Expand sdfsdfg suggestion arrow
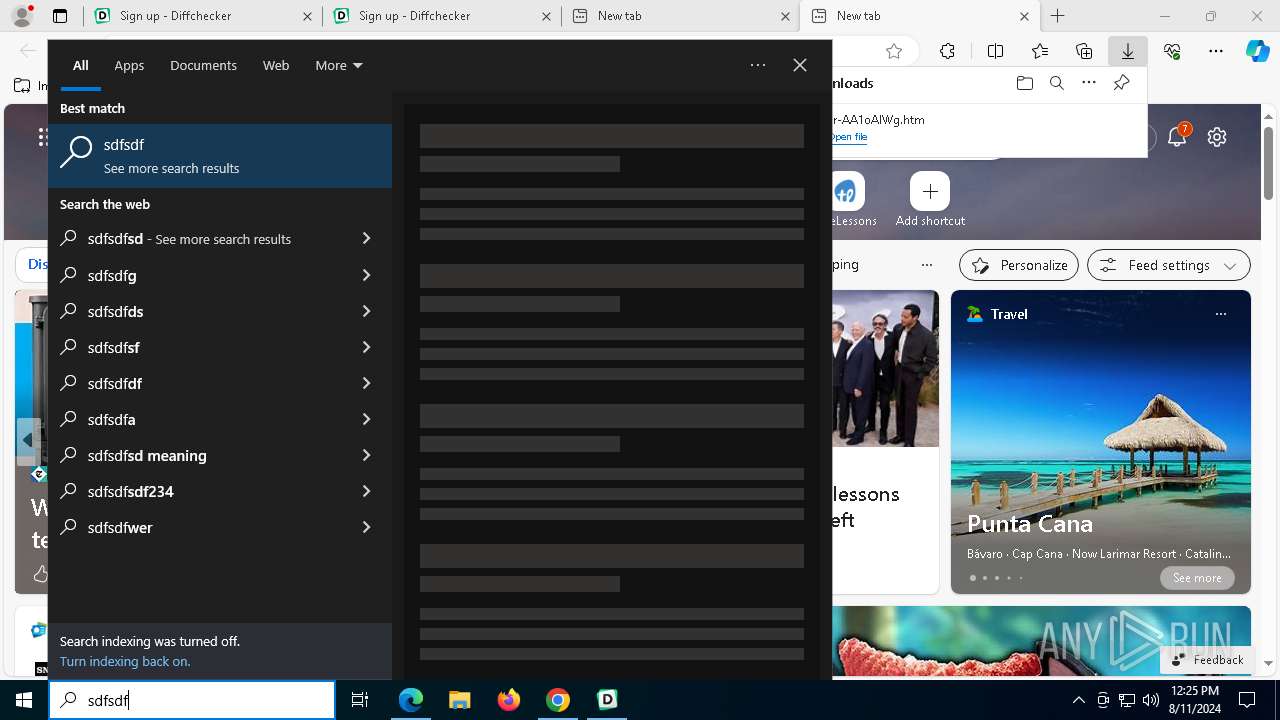1280x720 pixels. coord(366,275)
